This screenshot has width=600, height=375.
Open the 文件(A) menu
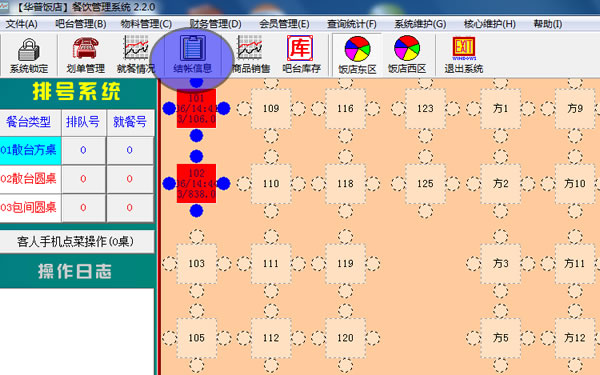[21, 24]
